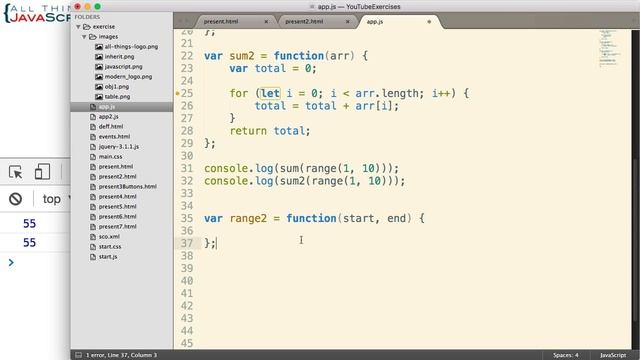Open the JavaScript syntax selector
Screen dimensions: 640x360
(x=613, y=355)
